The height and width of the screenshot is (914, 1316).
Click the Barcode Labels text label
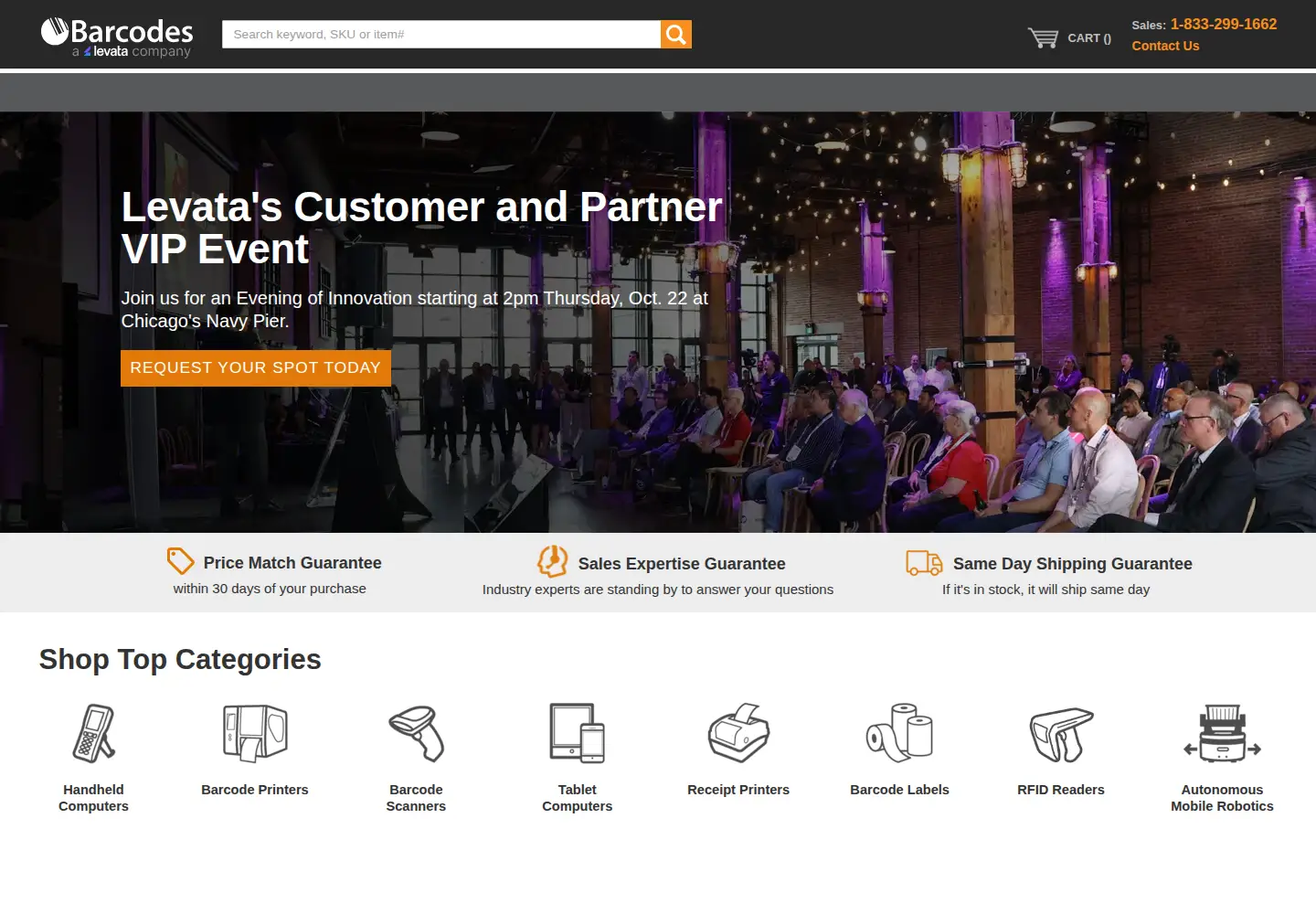click(x=900, y=790)
